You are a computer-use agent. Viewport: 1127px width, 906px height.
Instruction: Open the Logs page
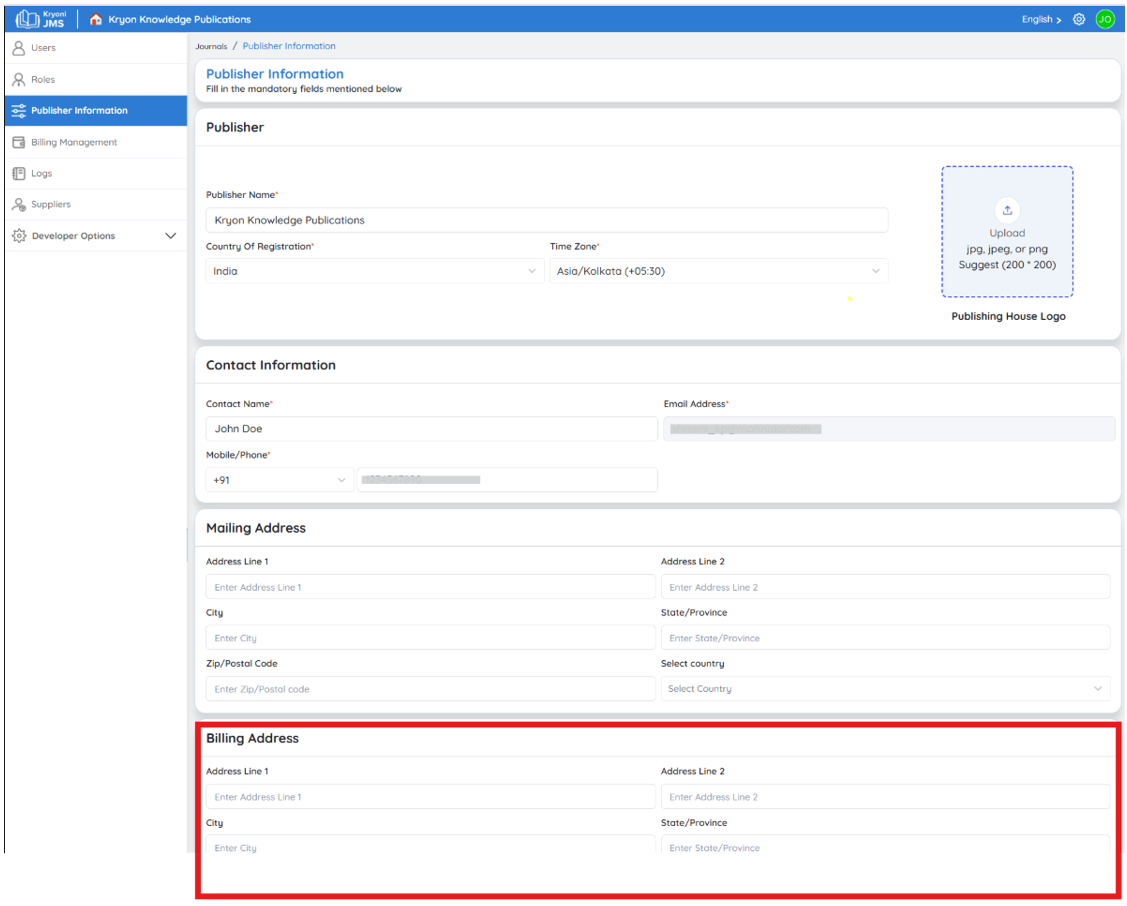(x=96, y=173)
